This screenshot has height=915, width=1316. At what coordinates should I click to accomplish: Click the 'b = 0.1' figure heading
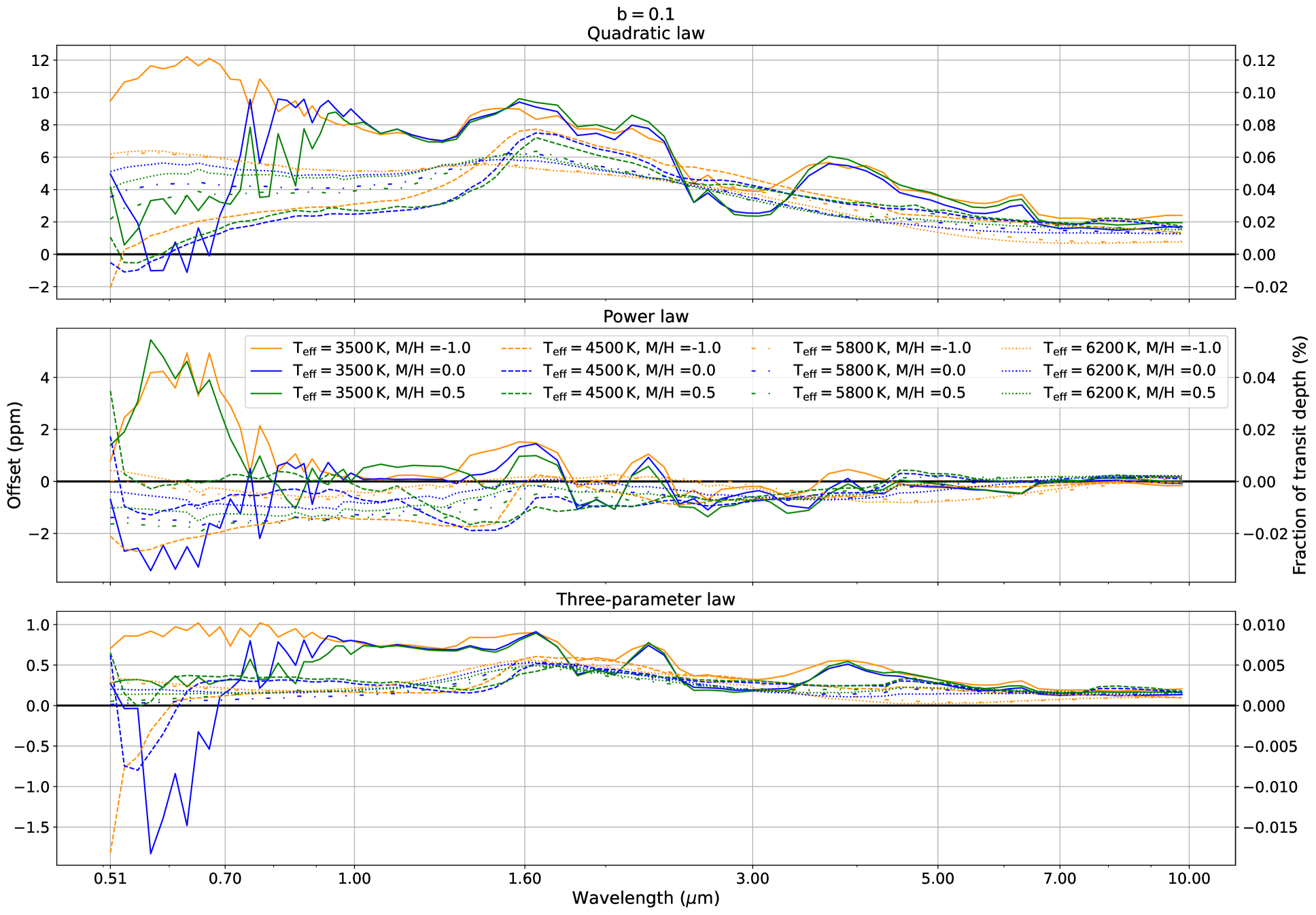645,14
